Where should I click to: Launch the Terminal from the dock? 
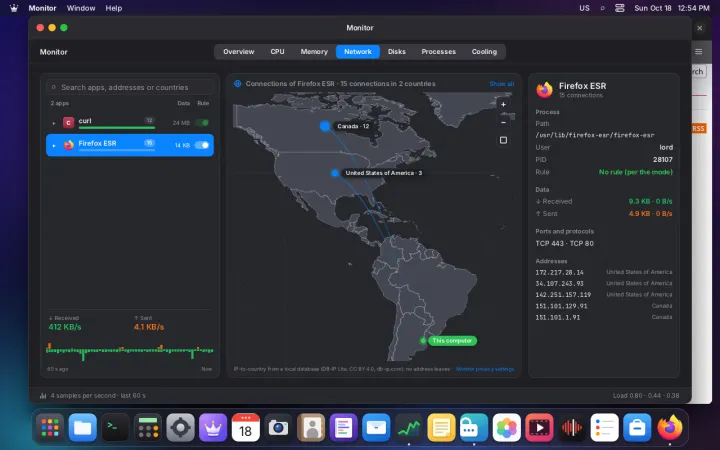point(115,428)
